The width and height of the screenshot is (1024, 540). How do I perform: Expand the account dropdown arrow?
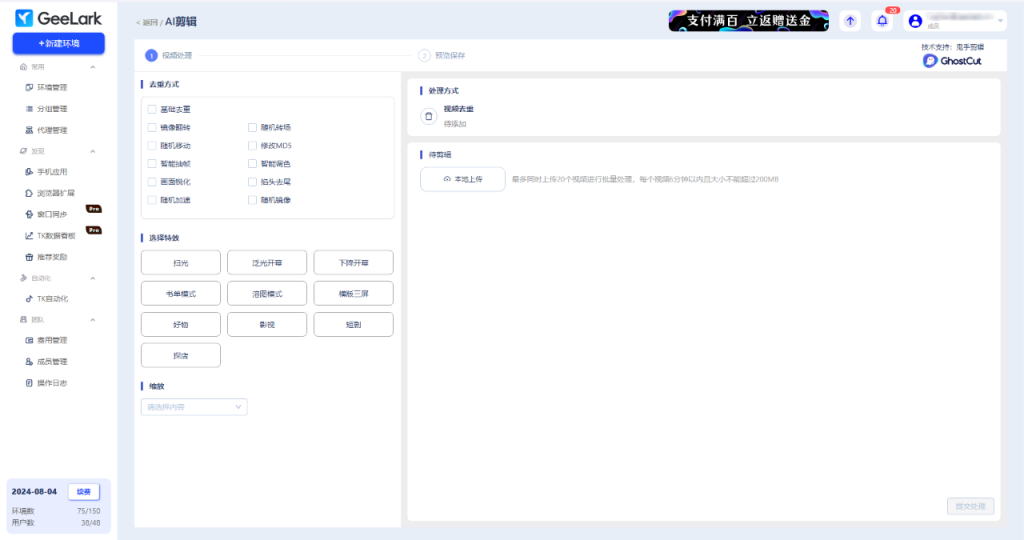[1000, 19]
